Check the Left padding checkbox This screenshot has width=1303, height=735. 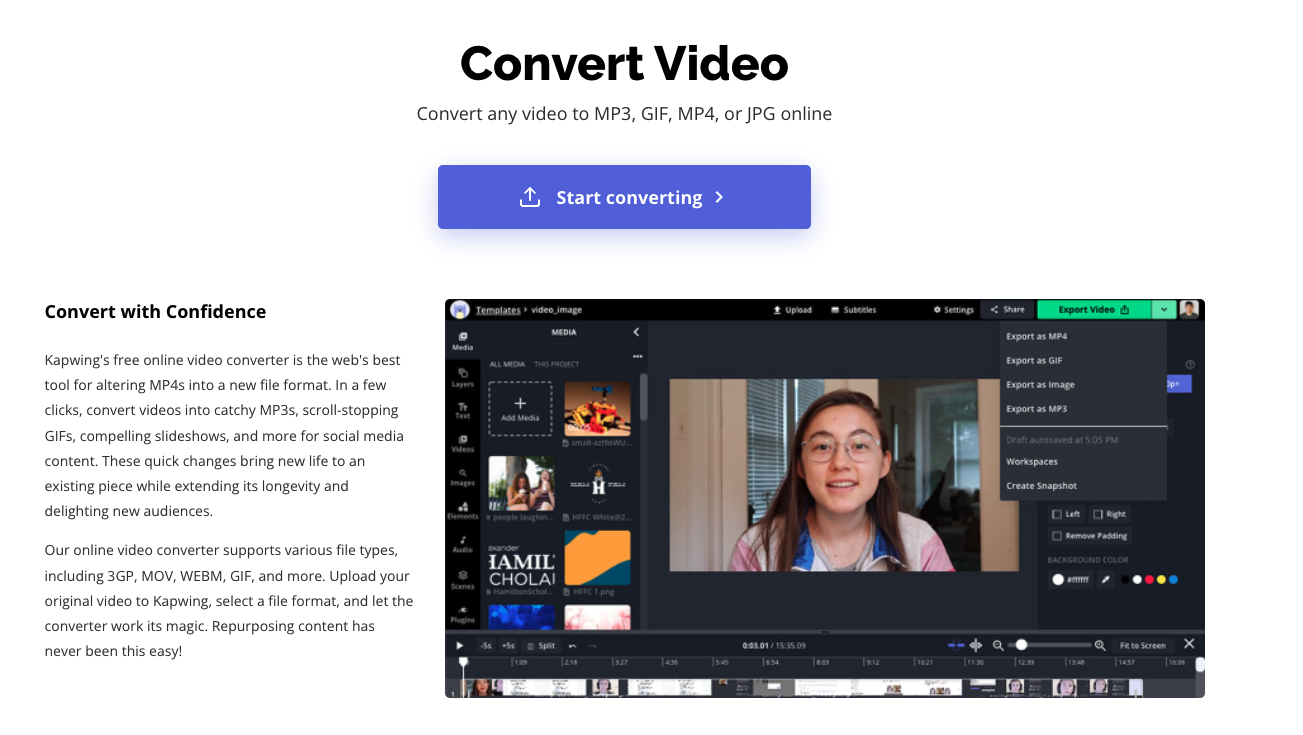1057,514
